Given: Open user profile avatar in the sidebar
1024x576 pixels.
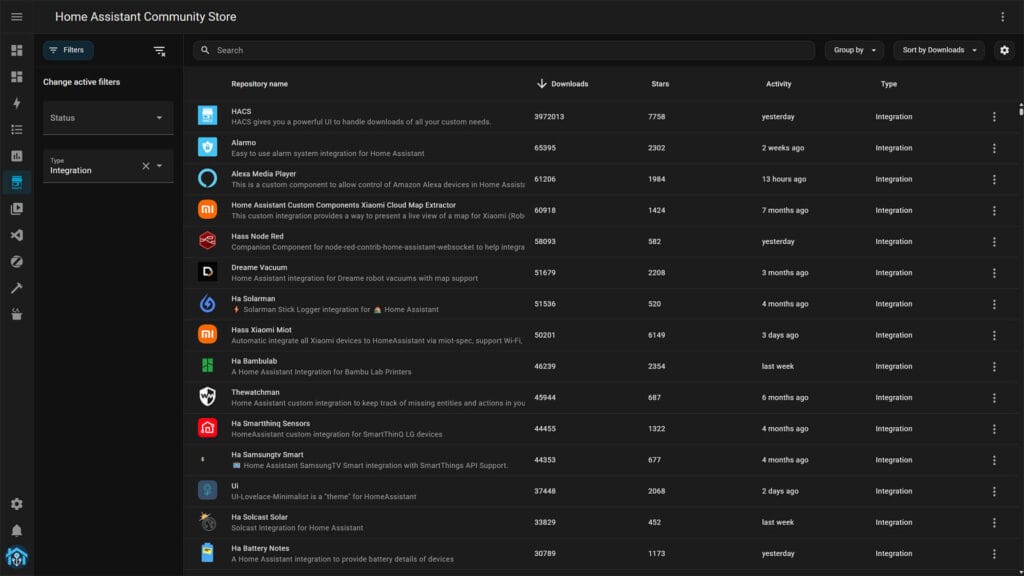Looking at the screenshot, I should 16,557.
